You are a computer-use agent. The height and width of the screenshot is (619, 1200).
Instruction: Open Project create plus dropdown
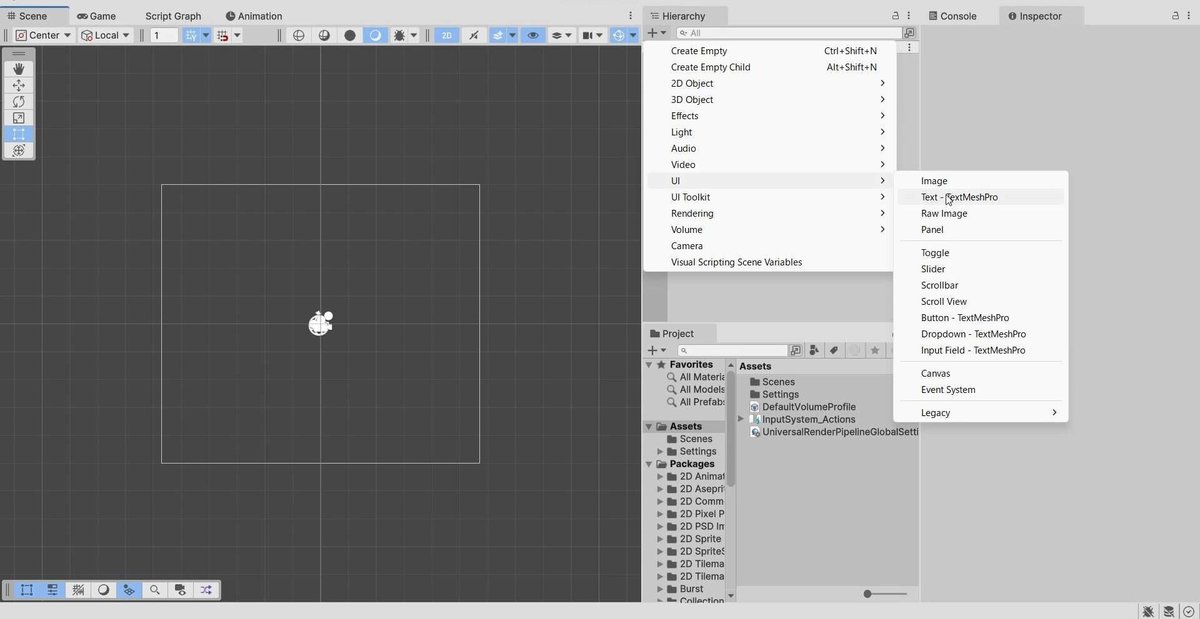click(657, 350)
